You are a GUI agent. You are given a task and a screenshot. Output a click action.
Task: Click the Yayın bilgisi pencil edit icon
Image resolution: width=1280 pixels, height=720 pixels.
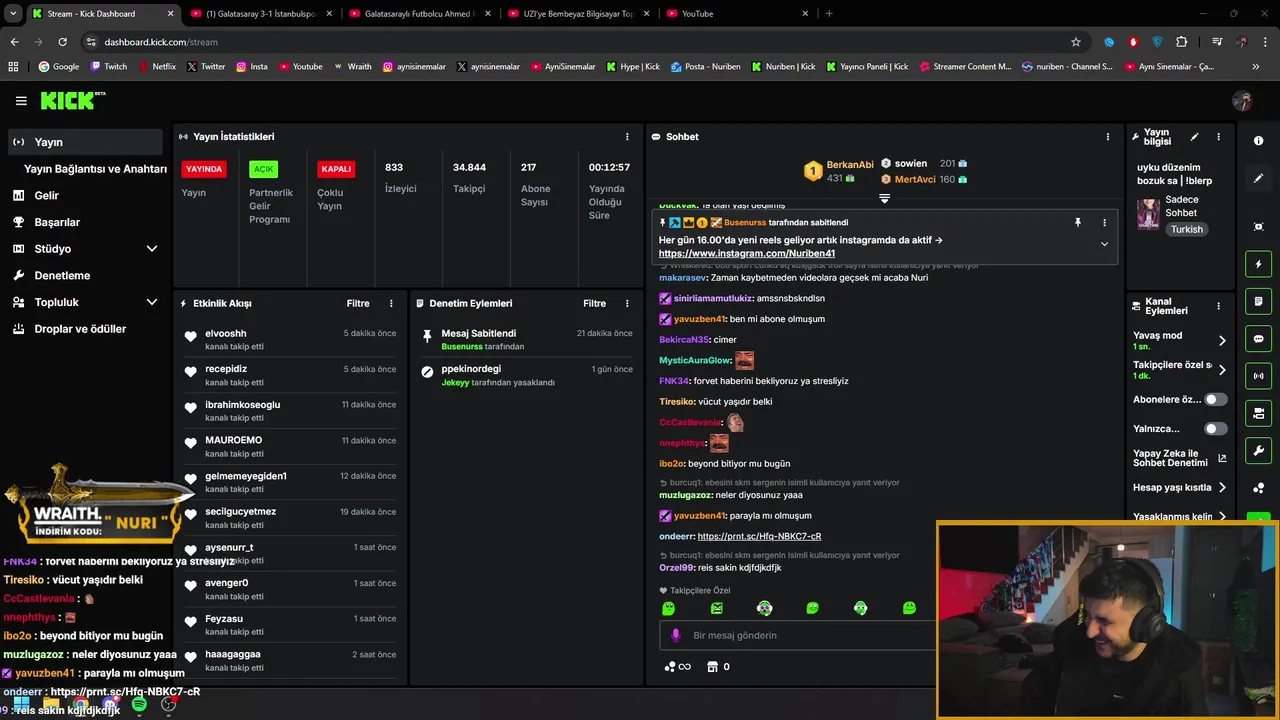(1194, 137)
